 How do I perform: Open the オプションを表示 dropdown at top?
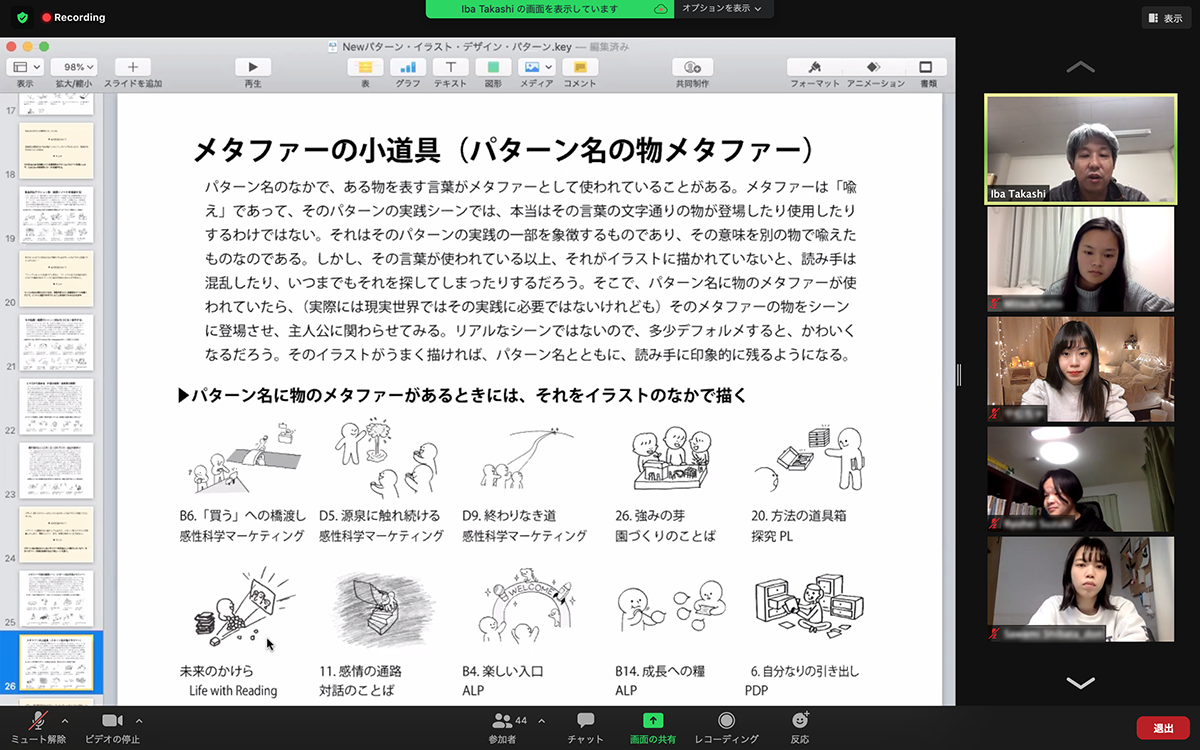tap(721, 9)
